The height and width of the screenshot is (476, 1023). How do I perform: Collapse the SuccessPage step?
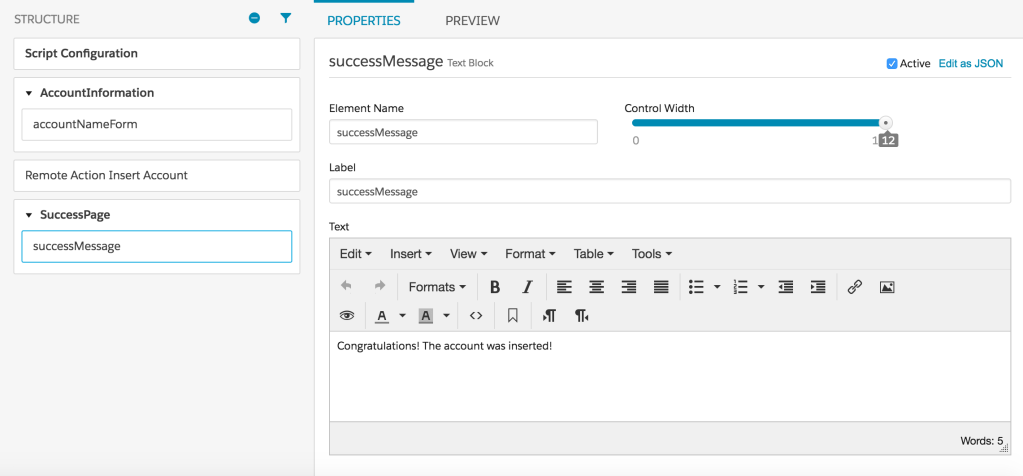coord(29,215)
